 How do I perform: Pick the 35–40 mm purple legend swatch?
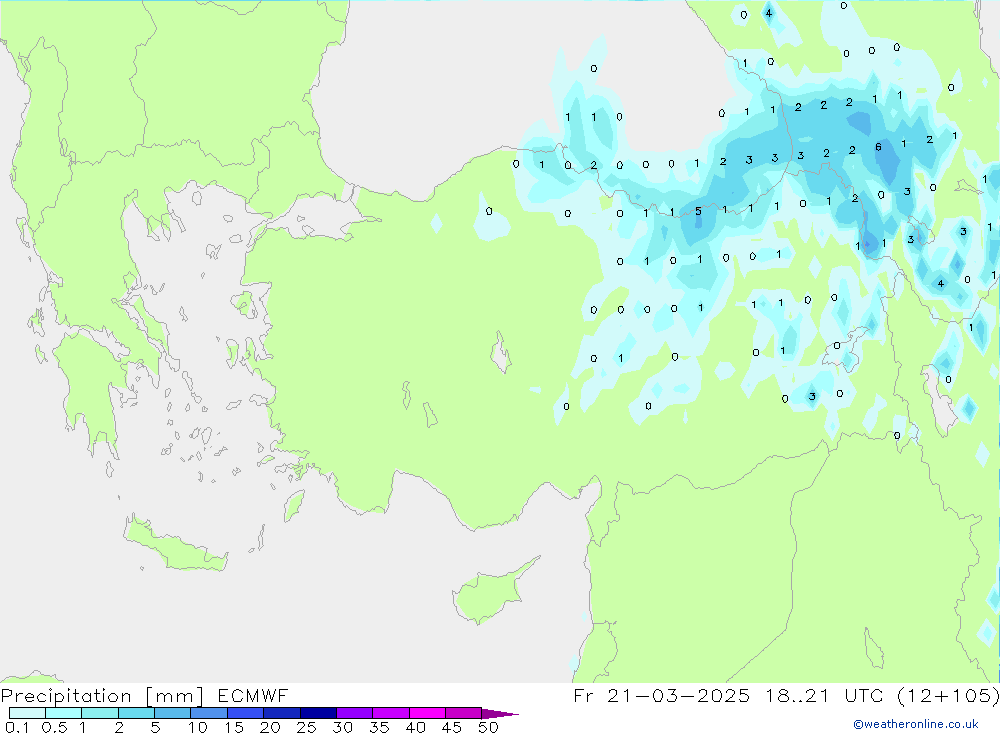coord(390,713)
